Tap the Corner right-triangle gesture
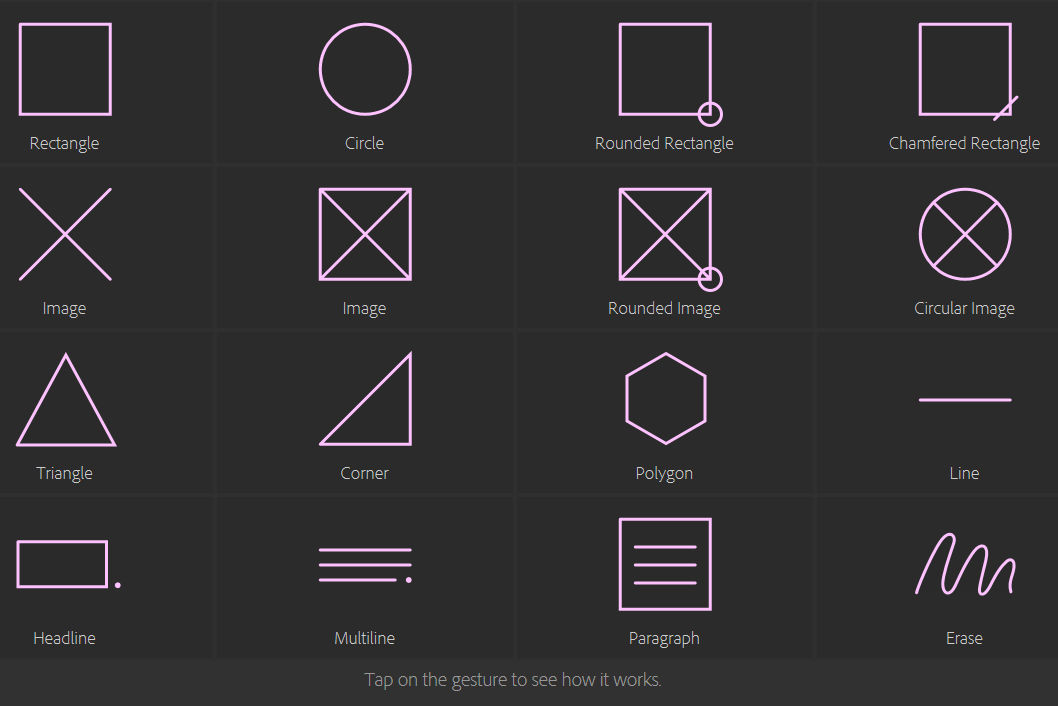 tap(365, 399)
